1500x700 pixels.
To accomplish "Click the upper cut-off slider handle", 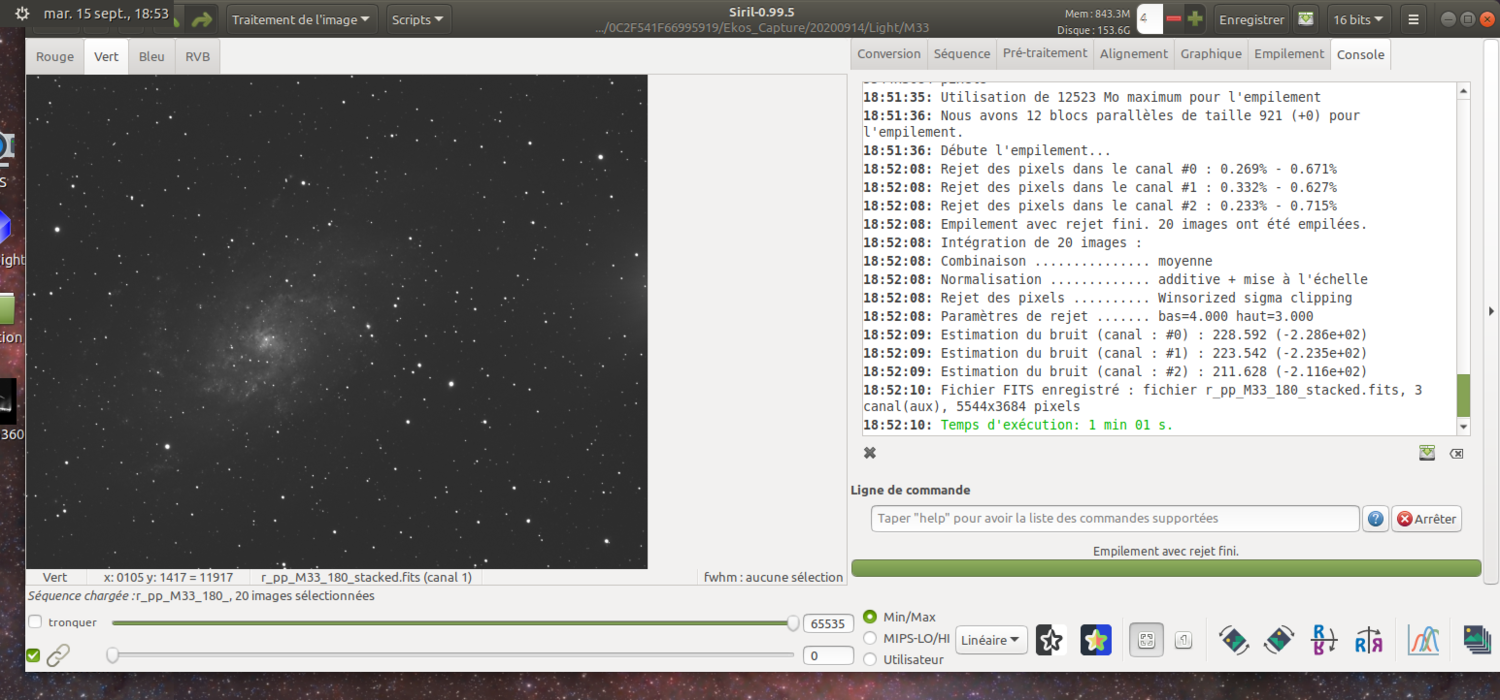I will tap(793, 623).
